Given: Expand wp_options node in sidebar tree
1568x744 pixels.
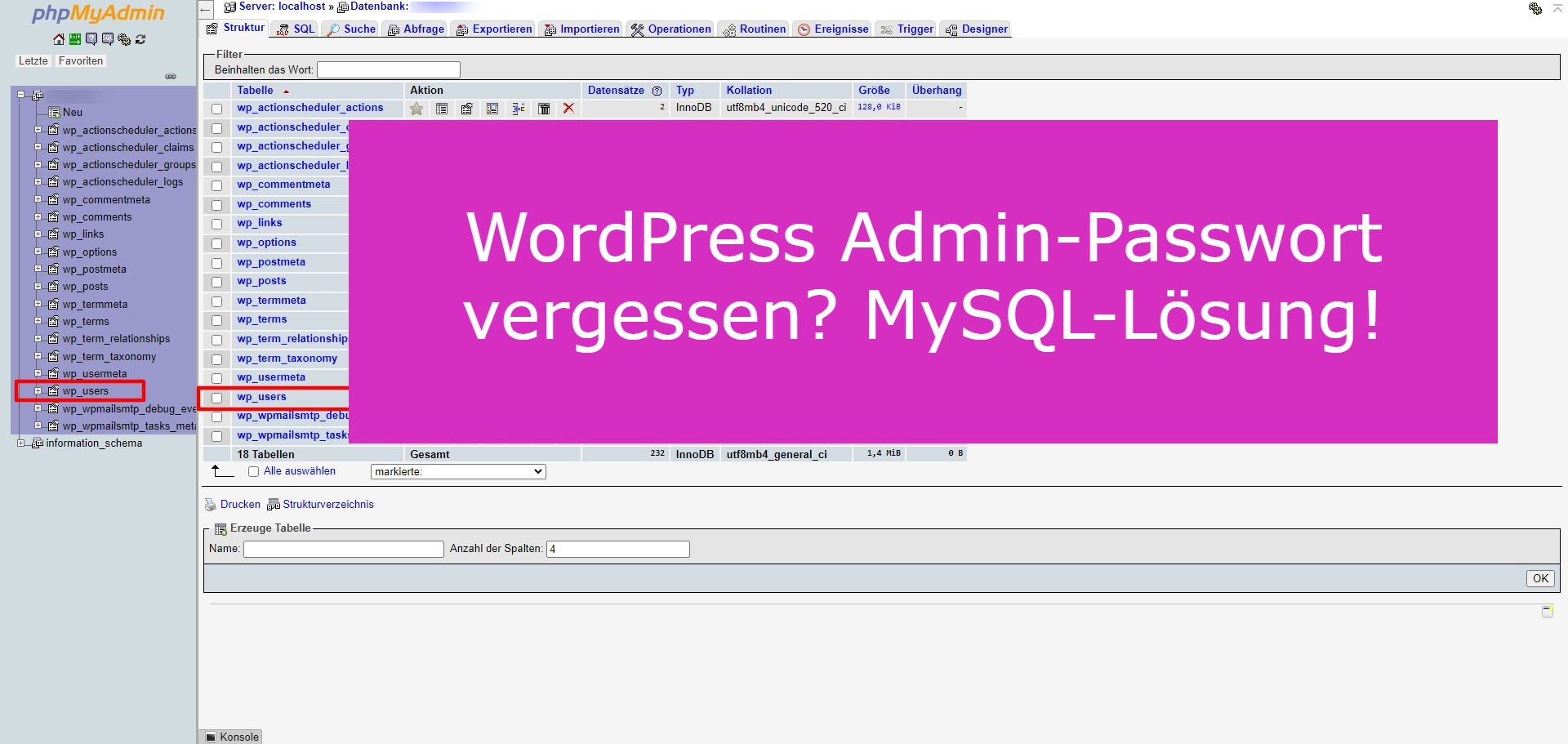Looking at the screenshot, I should pos(38,252).
